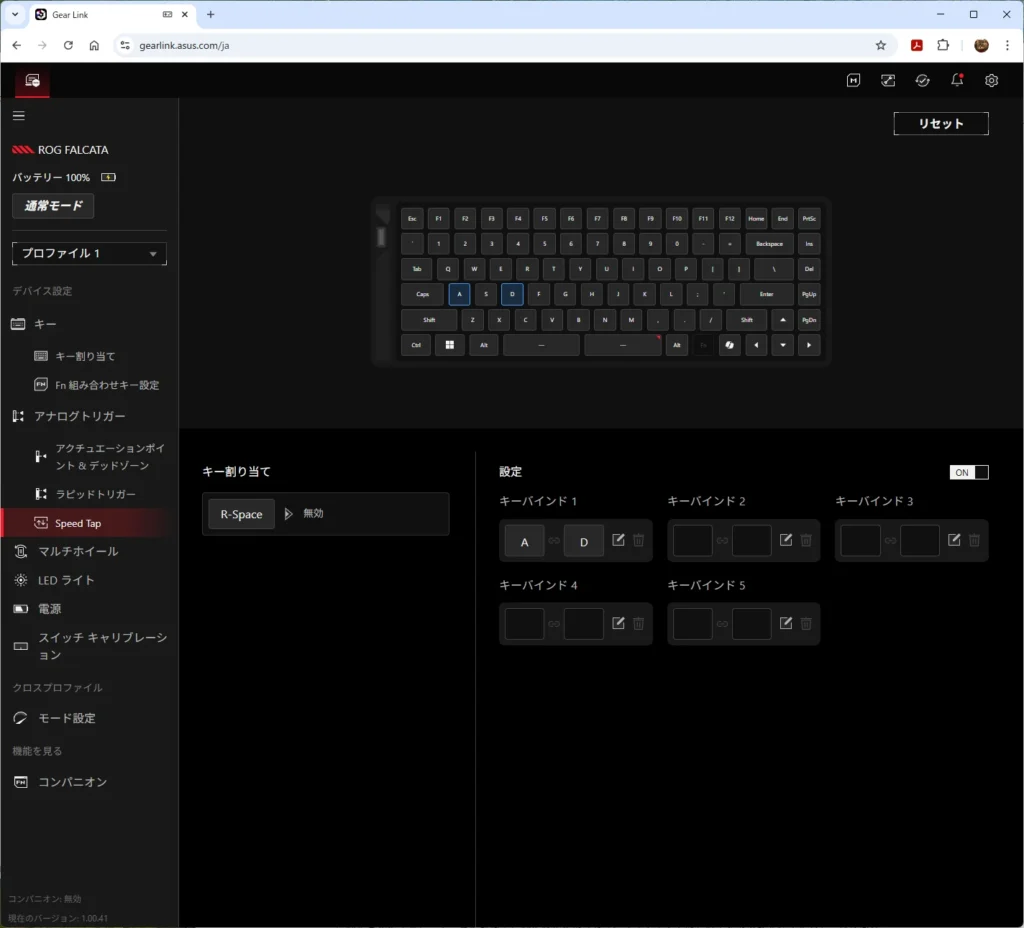1024x928 pixels.
Task: Toggle the A key on keyboard diagram
Action: [459, 294]
